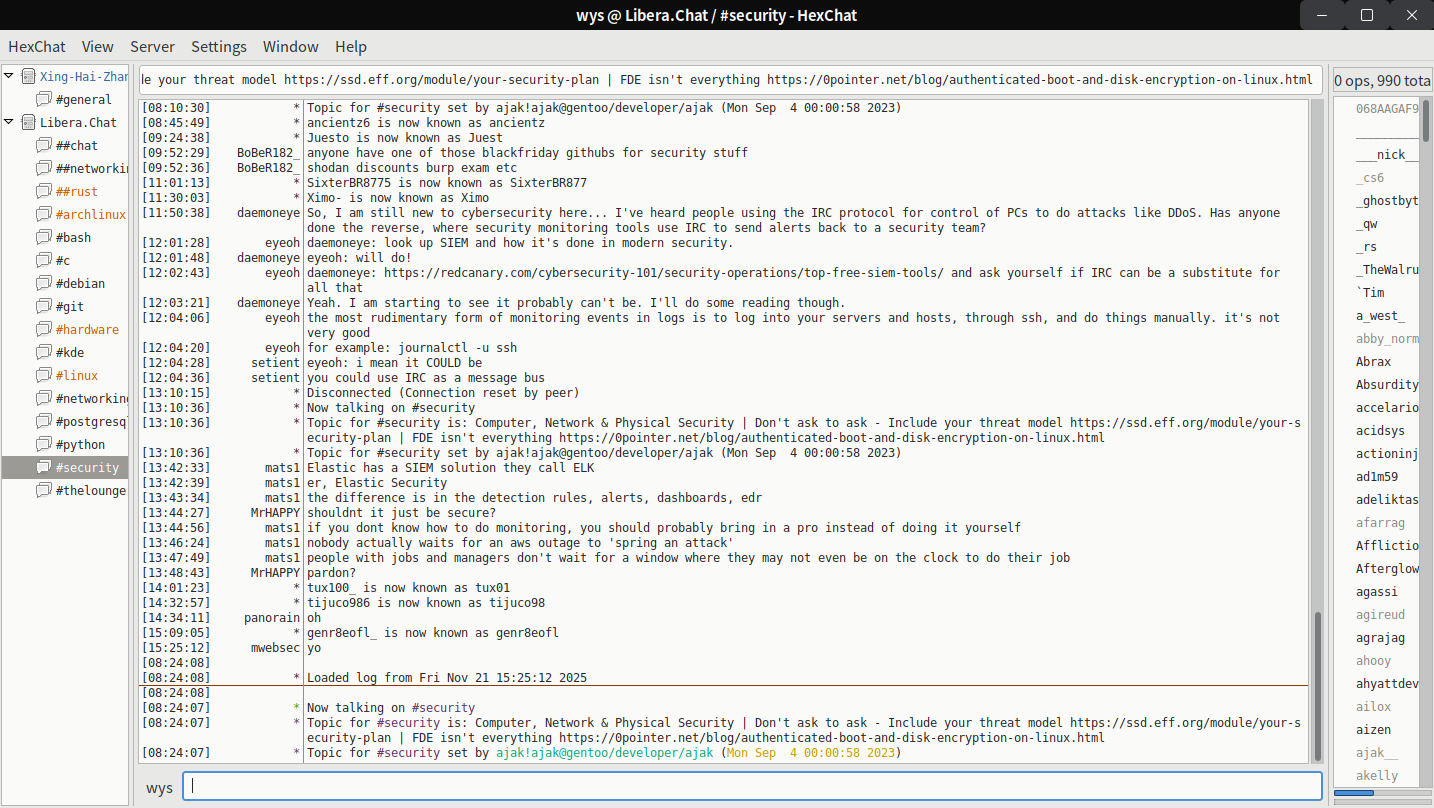Click the #bash channel icon
Screen dimensions: 1434x808
[43, 237]
